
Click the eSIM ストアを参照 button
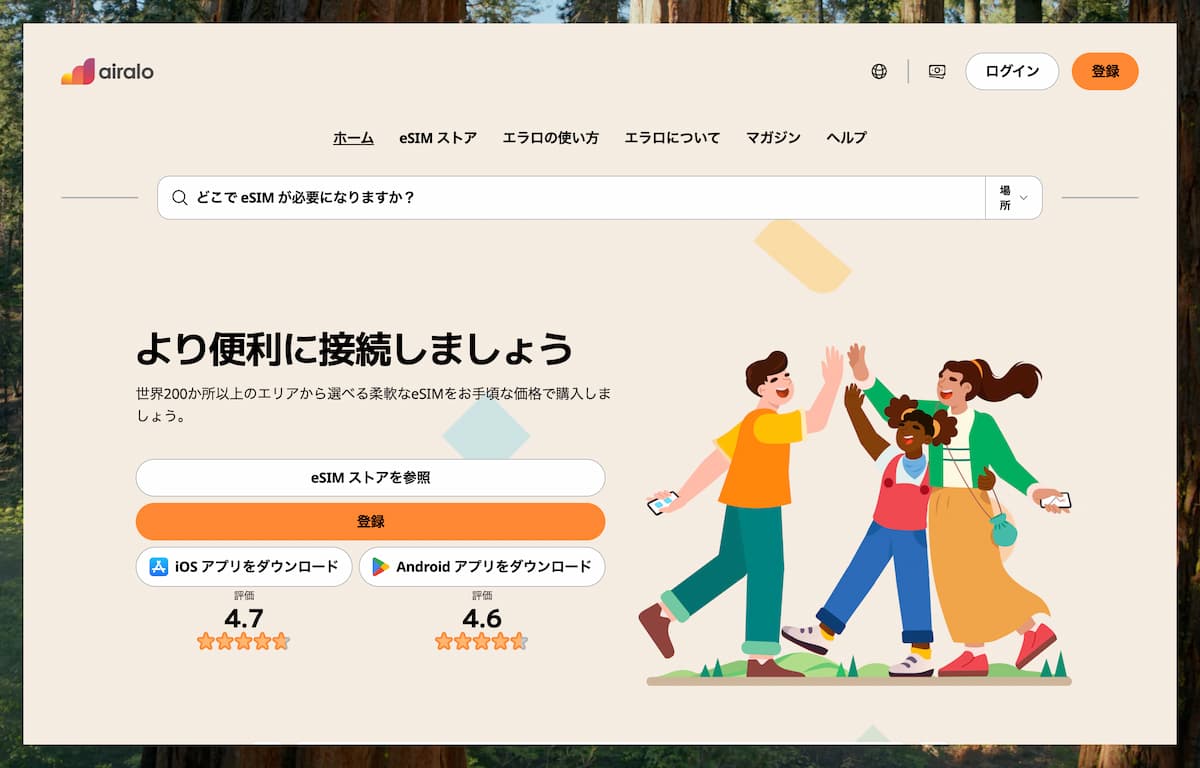(370, 478)
